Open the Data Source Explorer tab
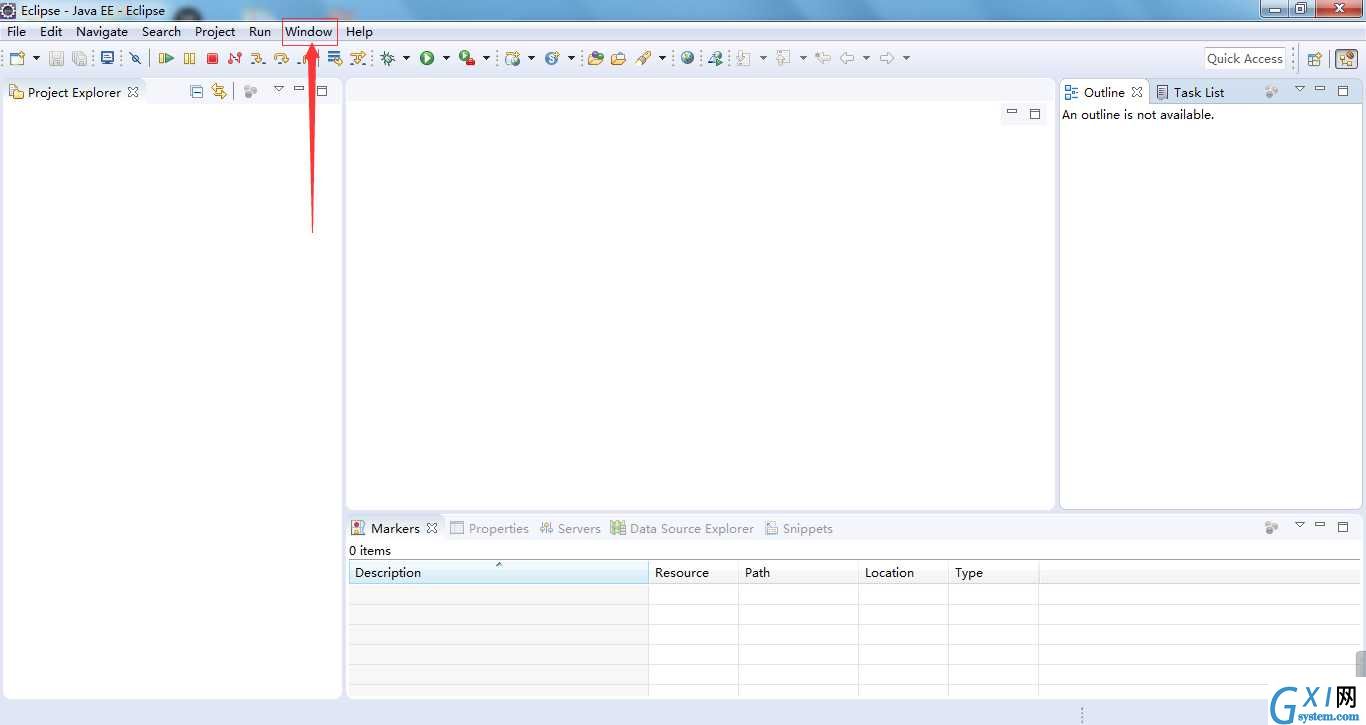 click(x=682, y=528)
